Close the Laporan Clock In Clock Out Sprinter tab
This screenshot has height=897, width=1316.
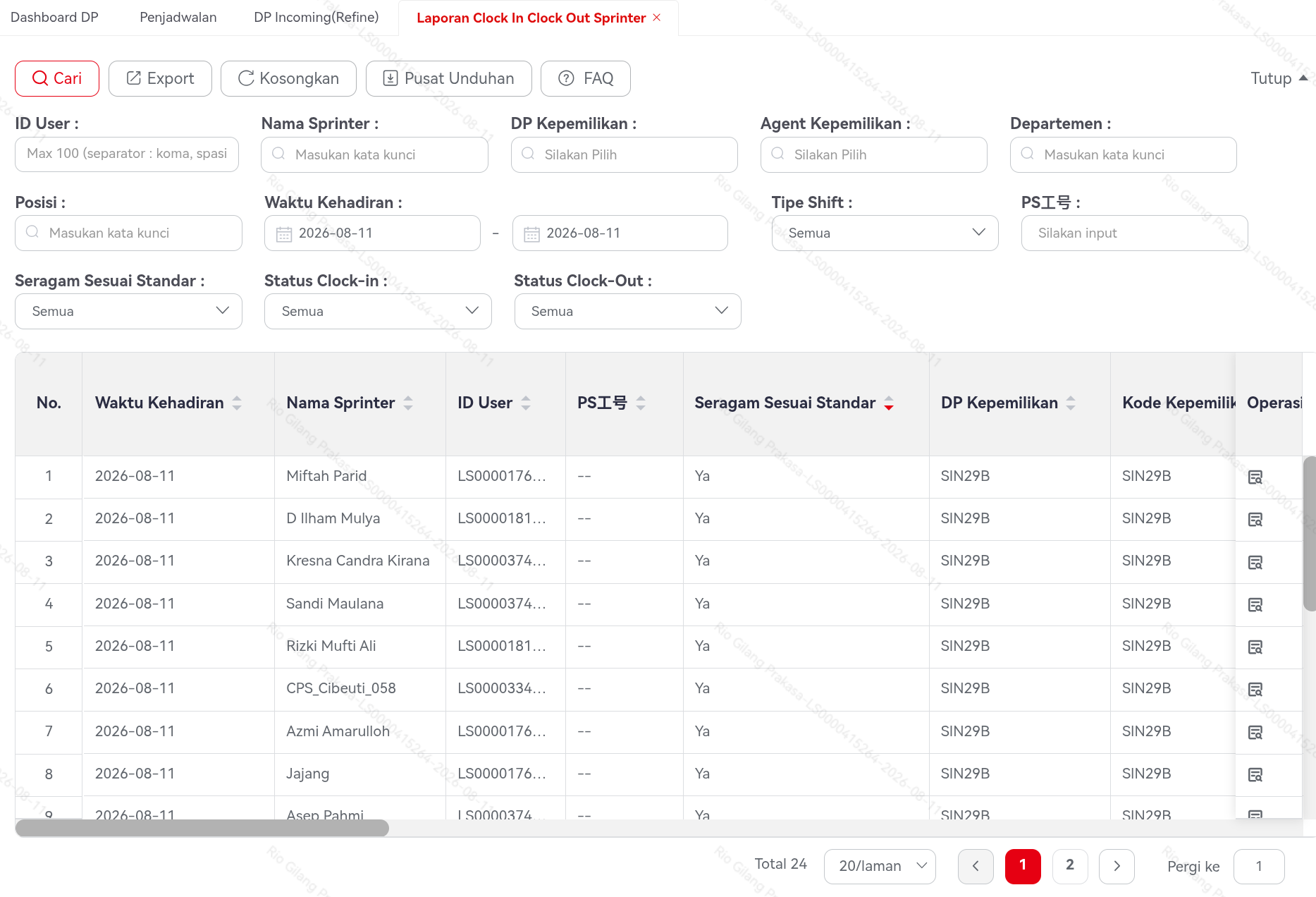tap(657, 18)
